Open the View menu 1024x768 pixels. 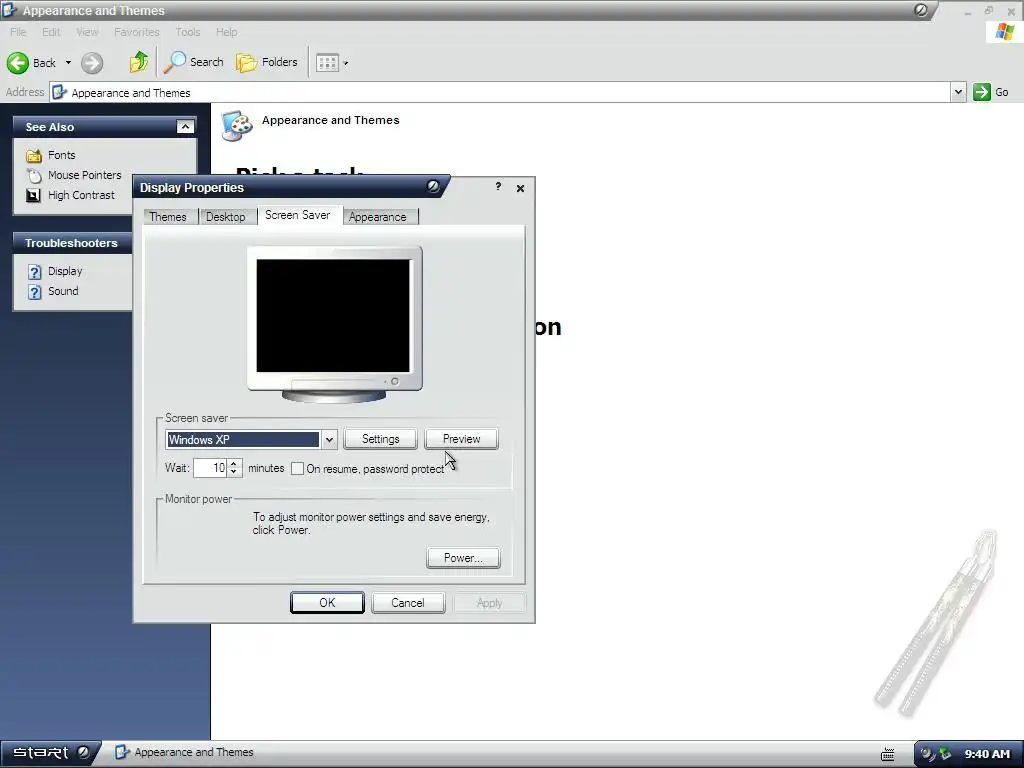click(87, 32)
